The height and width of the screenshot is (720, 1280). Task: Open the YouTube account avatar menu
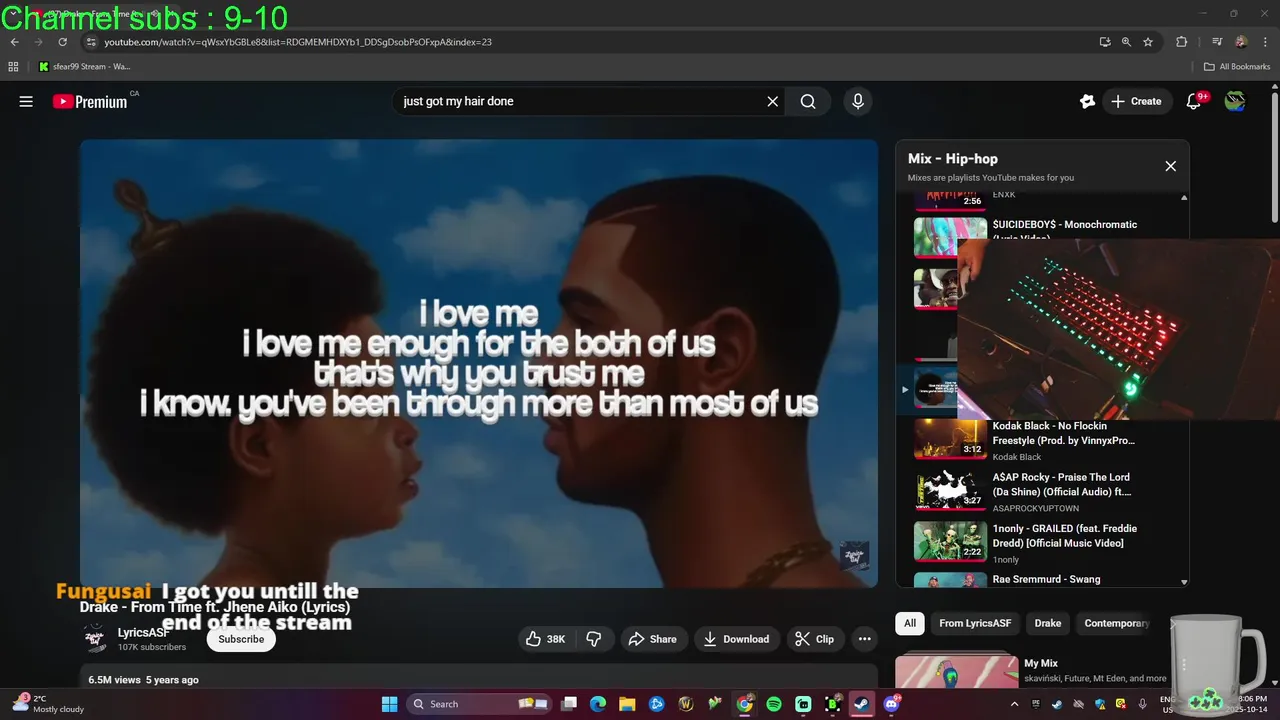pos(1235,101)
